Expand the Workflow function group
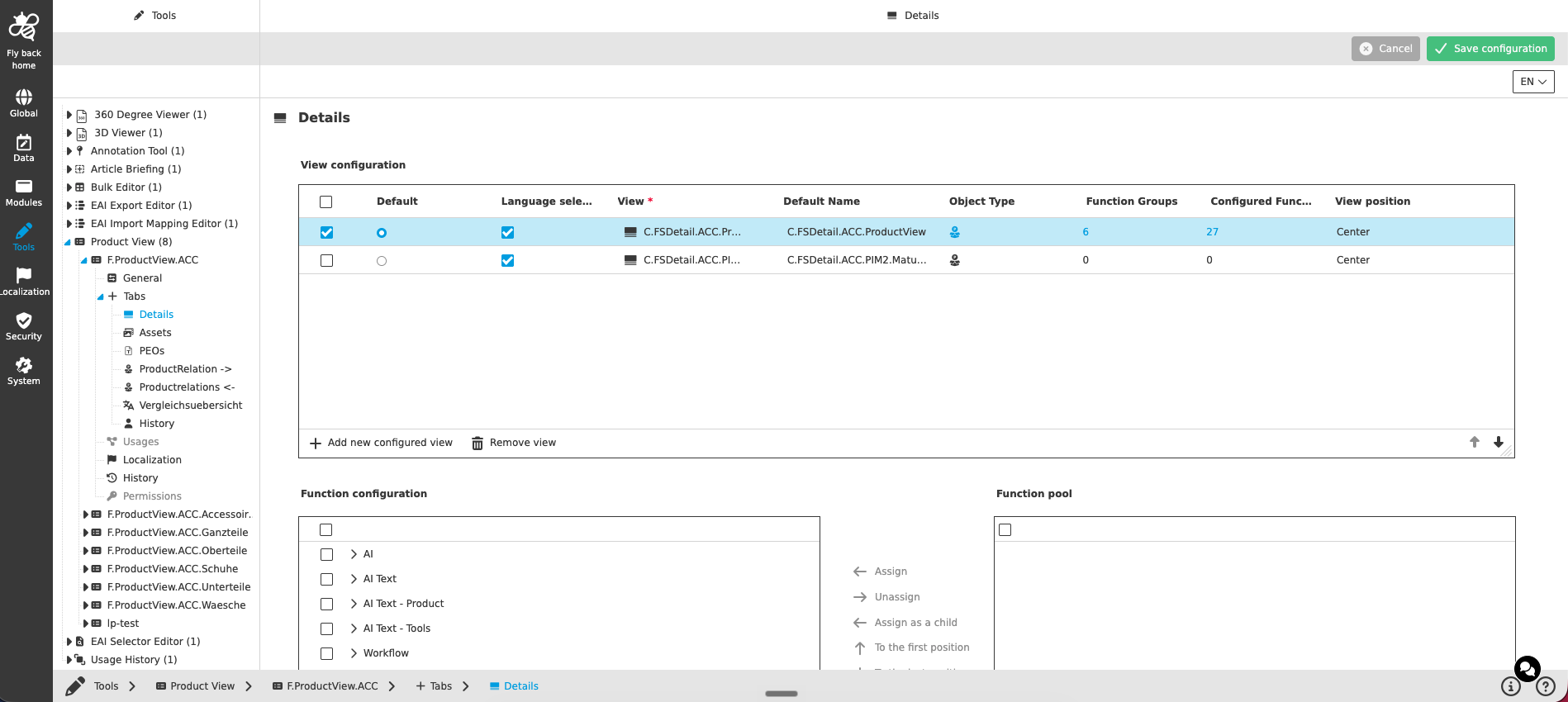The width and height of the screenshot is (1568, 702). click(x=354, y=653)
